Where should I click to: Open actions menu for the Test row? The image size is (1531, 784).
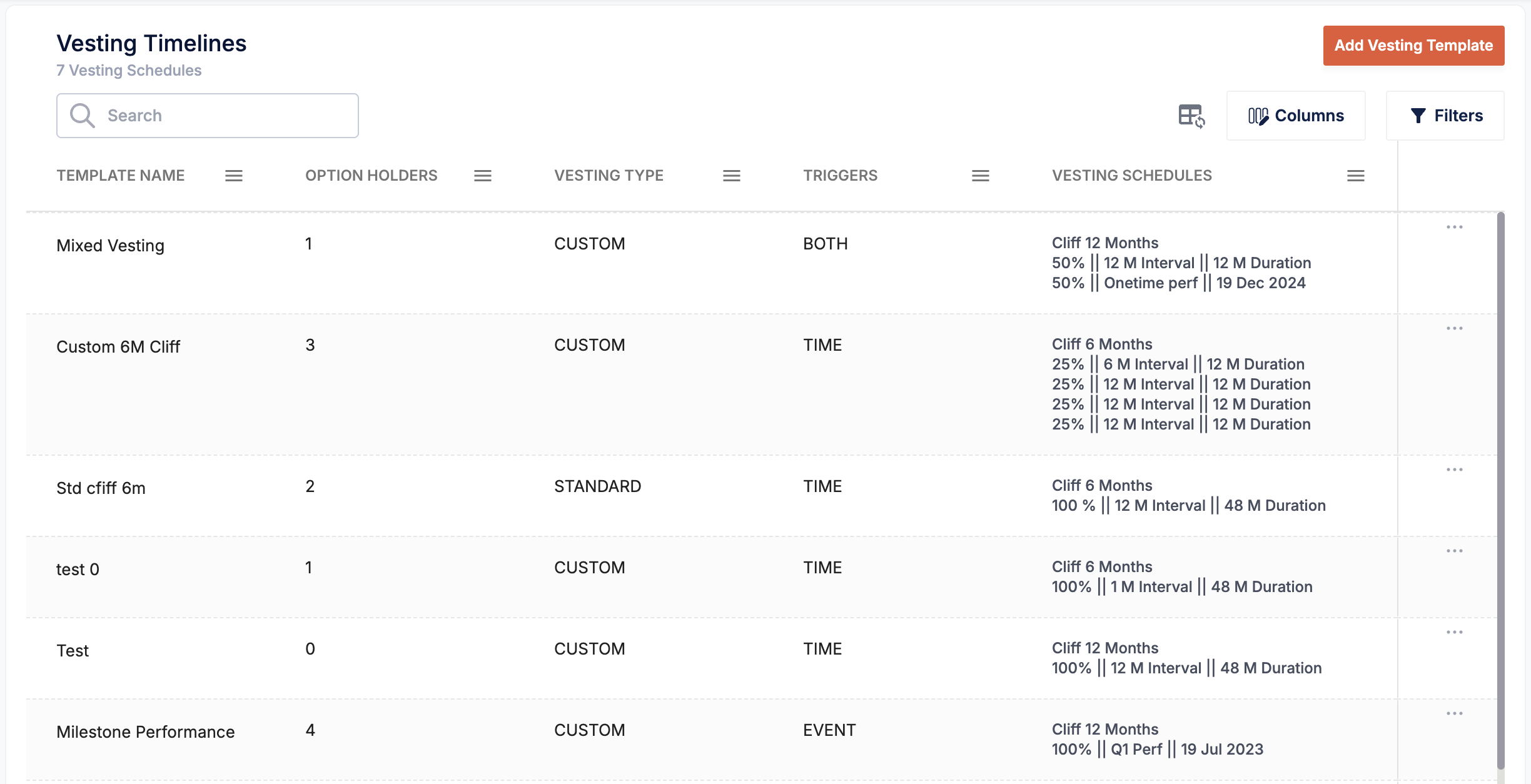tap(1455, 632)
